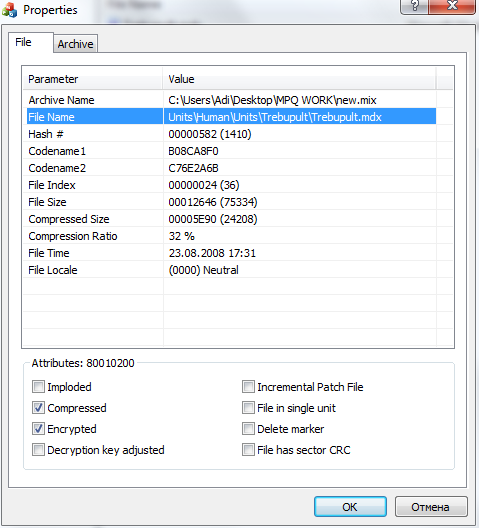Click the OK button
The height and width of the screenshot is (528, 479).
click(350, 506)
